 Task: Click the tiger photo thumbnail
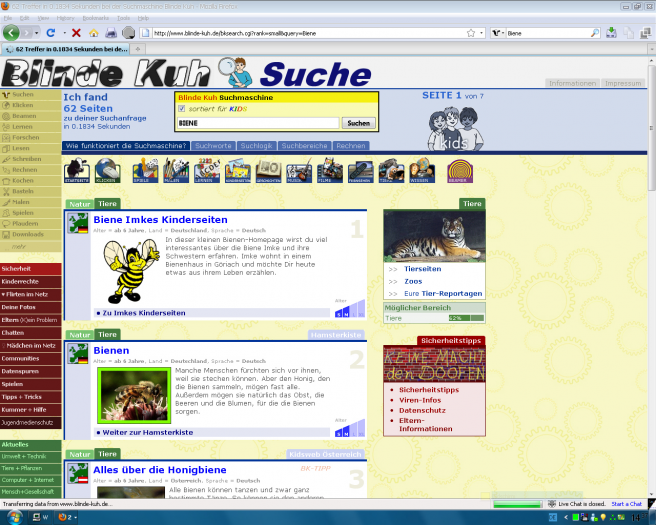pos(434,236)
